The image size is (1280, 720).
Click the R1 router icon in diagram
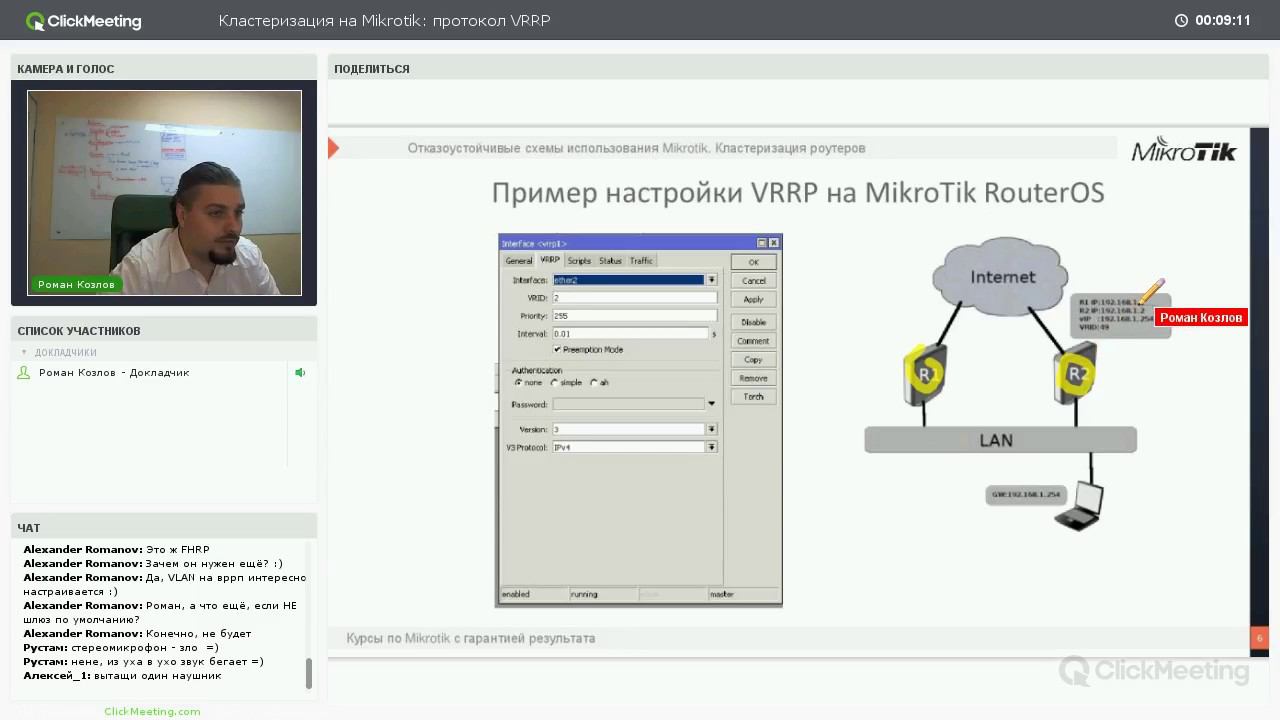pyautogui.click(x=924, y=374)
